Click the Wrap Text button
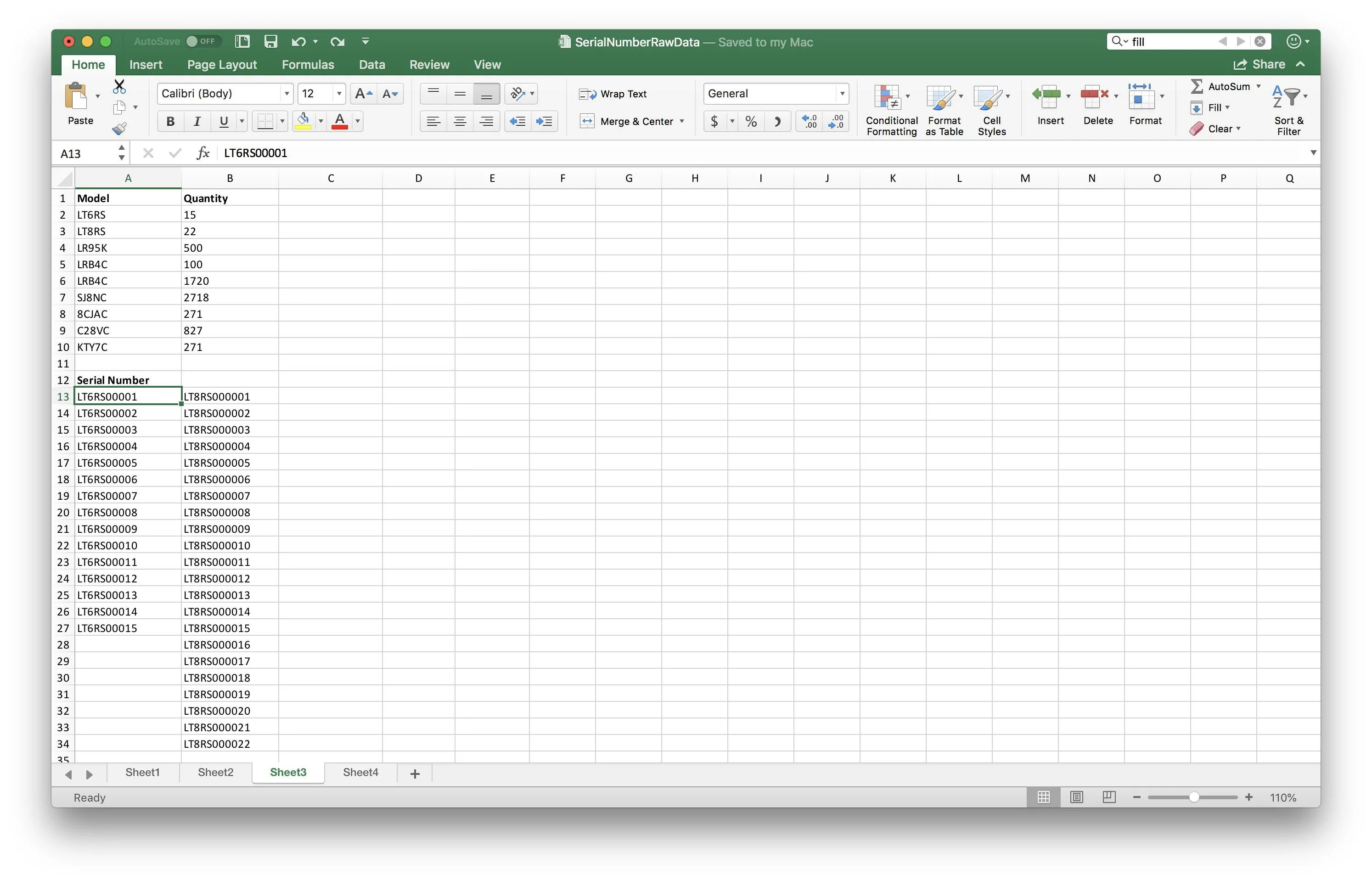 click(613, 94)
